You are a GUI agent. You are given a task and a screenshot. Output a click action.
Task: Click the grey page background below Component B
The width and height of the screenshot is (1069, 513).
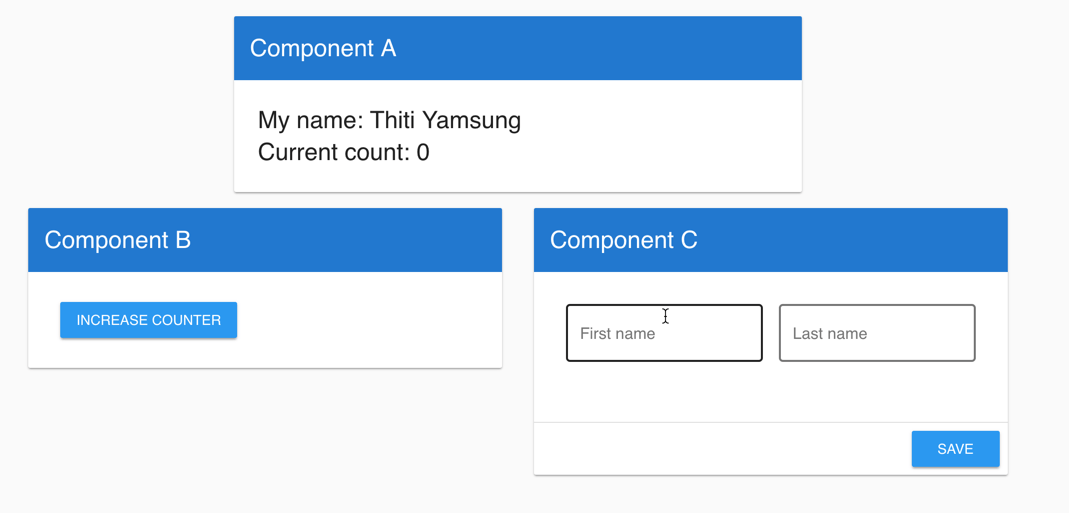(265, 440)
